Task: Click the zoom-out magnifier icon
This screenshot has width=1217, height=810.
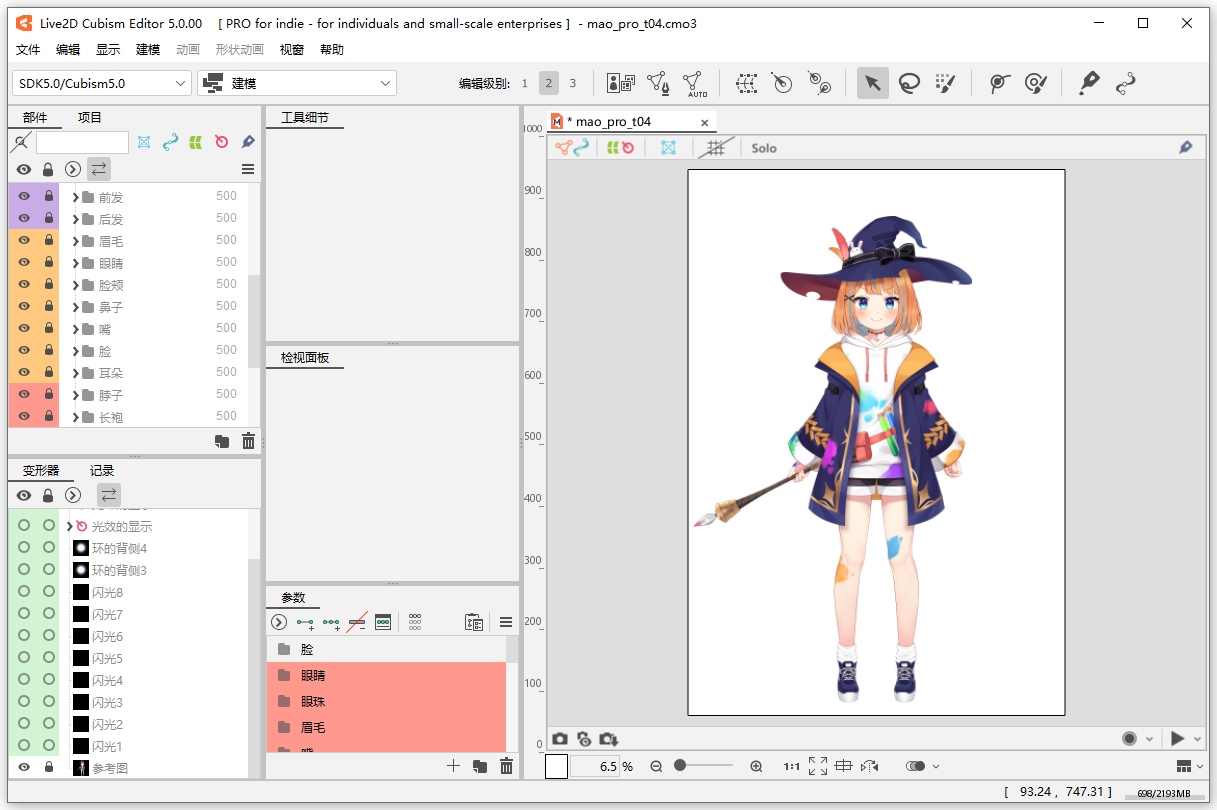Action: pos(656,766)
